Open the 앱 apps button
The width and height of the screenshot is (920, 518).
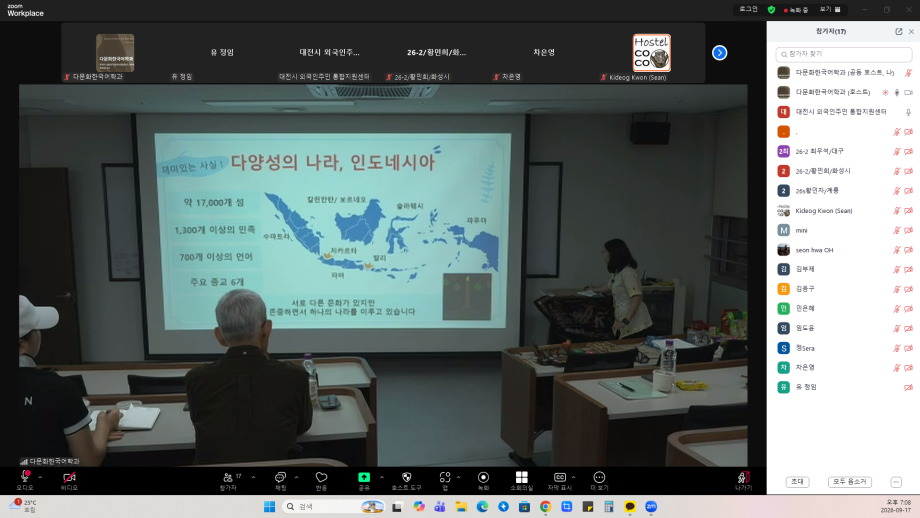[x=445, y=480]
